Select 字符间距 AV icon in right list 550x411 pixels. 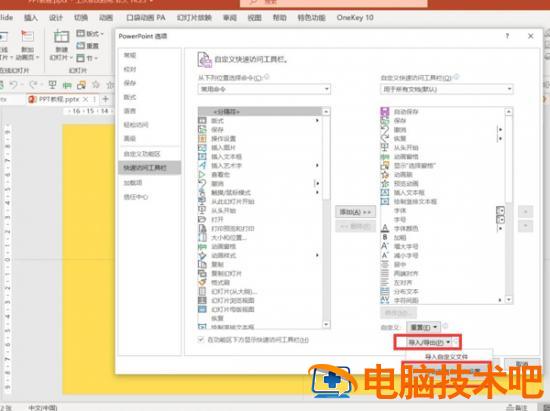click(385, 300)
